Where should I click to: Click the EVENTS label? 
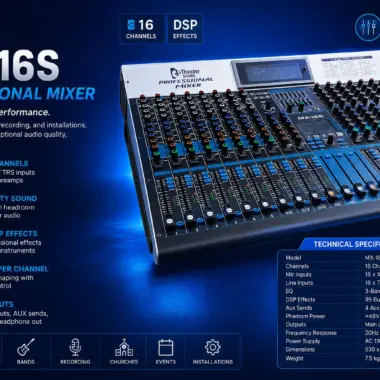pyautogui.click(x=166, y=362)
